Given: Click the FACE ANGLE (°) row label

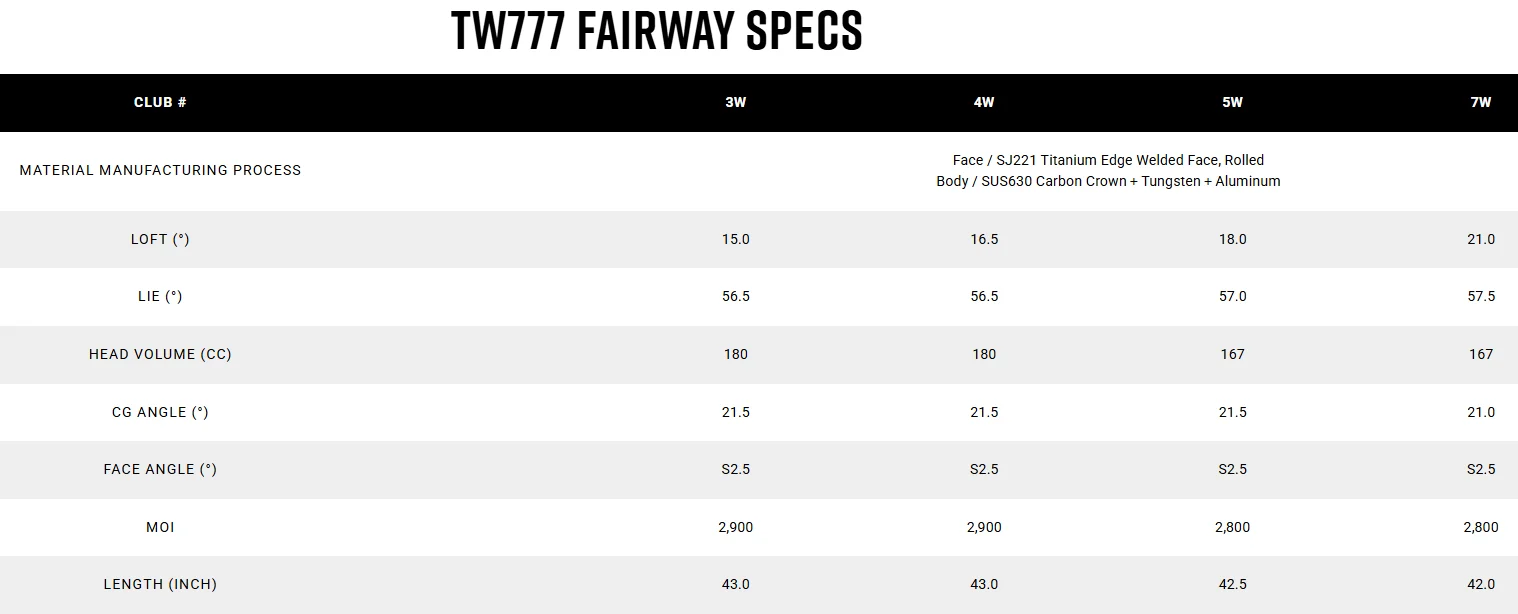Looking at the screenshot, I should [x=160, y=469].
